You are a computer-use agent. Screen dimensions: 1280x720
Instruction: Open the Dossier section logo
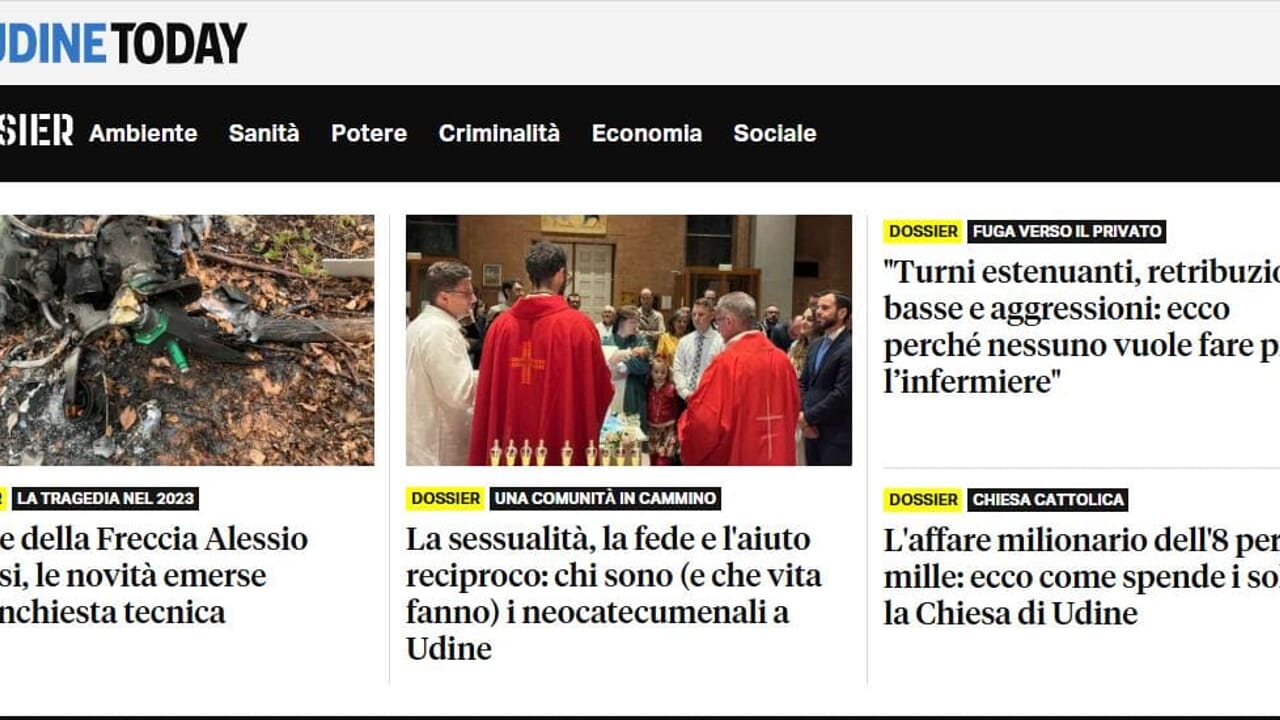[37, 131]
